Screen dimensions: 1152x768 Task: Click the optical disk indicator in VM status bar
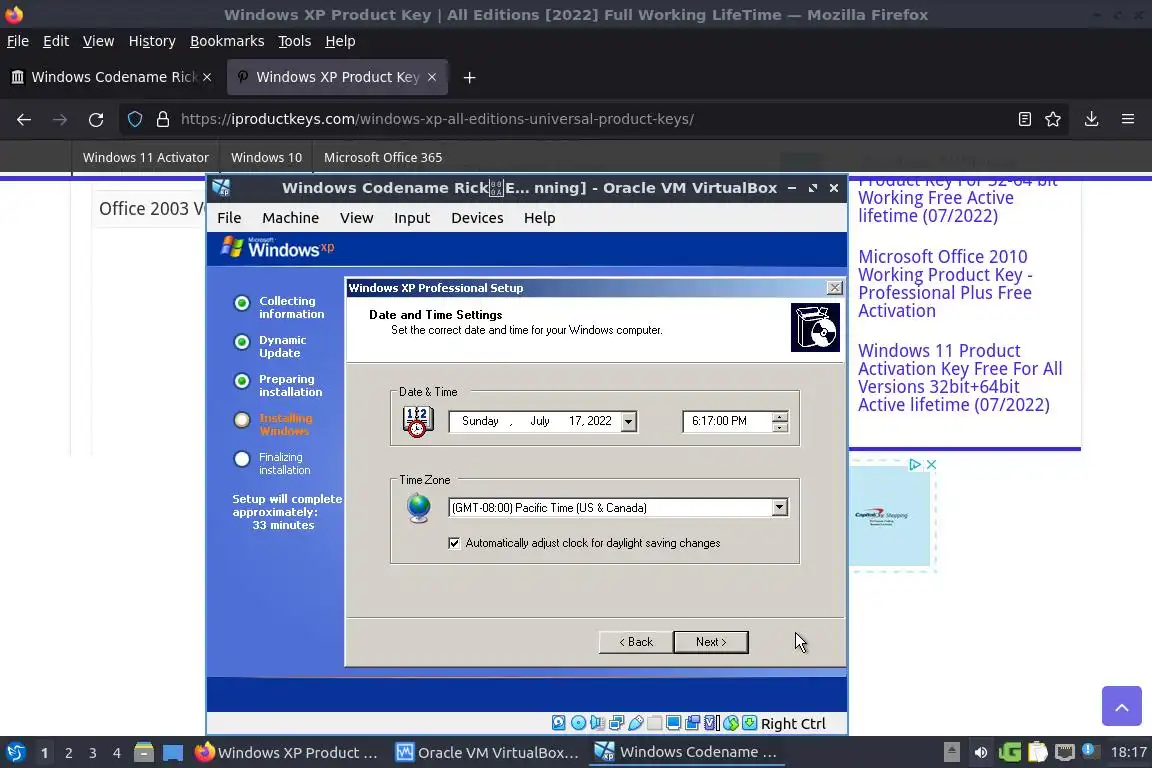[x=578, y=723]
